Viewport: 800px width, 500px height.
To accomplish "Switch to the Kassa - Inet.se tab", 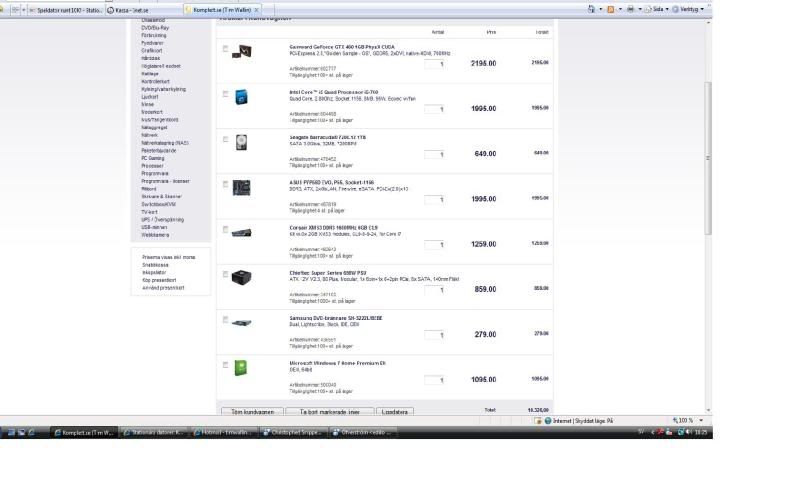I will [x=128, y=9].
